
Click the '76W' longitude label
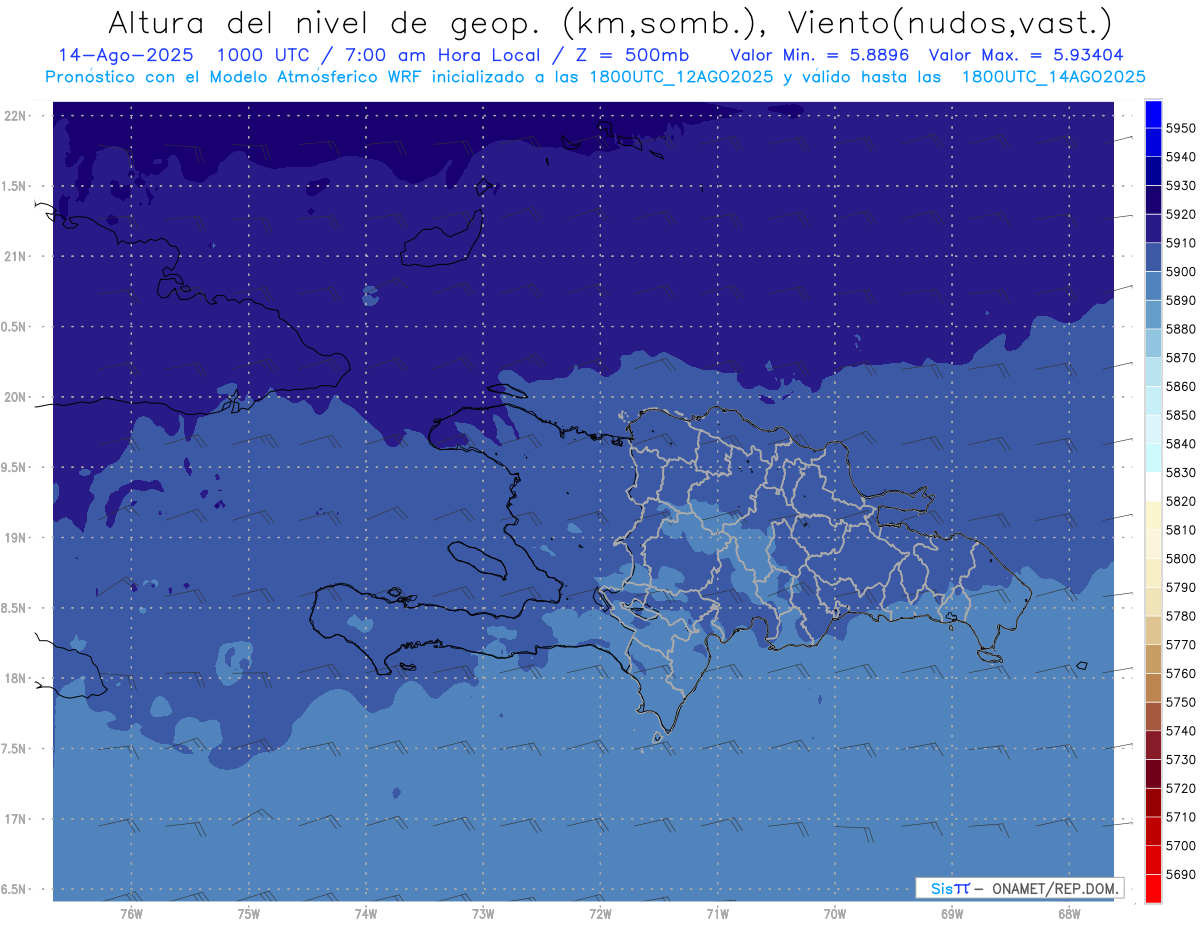tap(131, 913)
